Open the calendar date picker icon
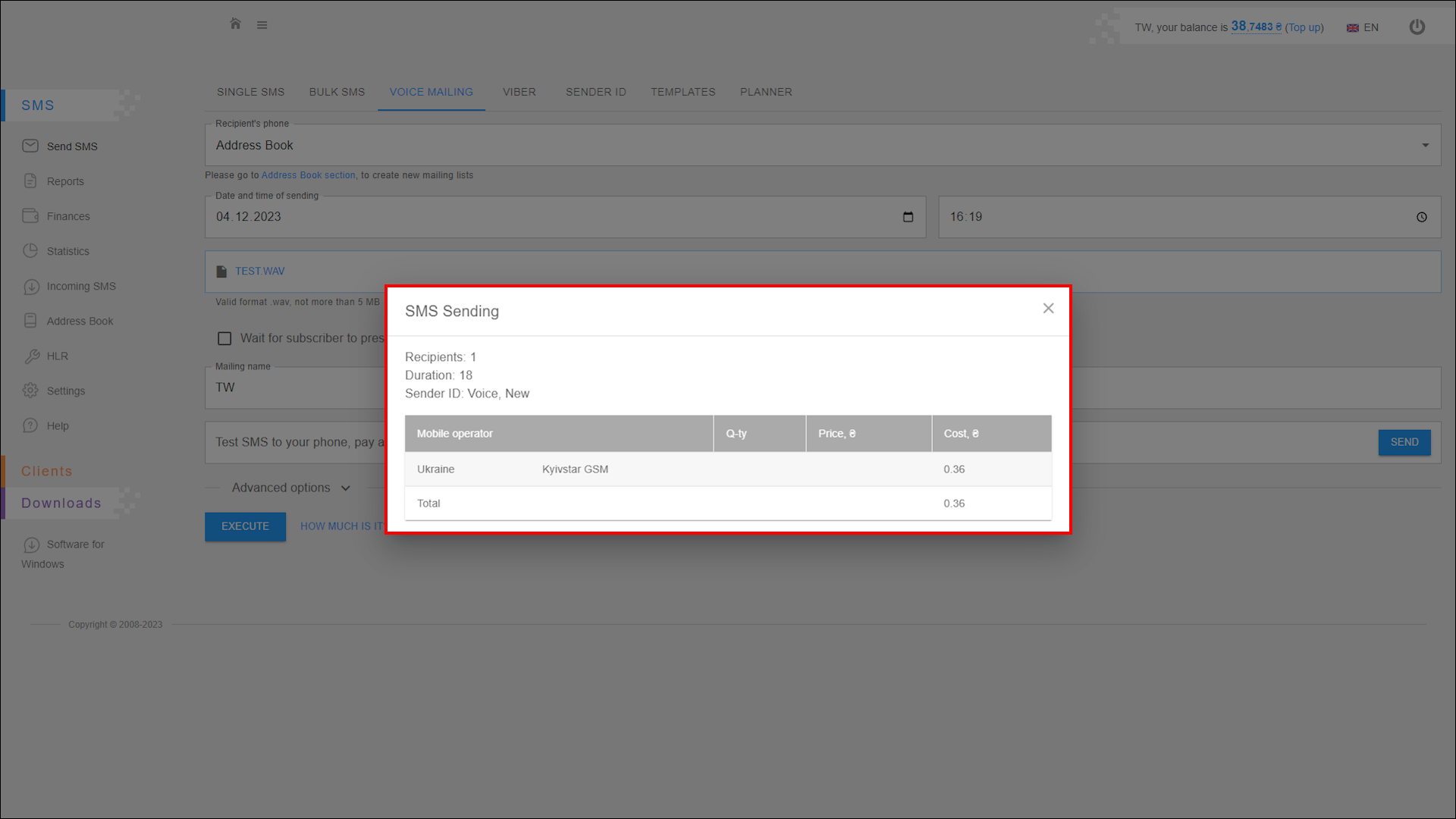Image resolution: width=1456 pixels, height=819 pixels. coord(908,217)
